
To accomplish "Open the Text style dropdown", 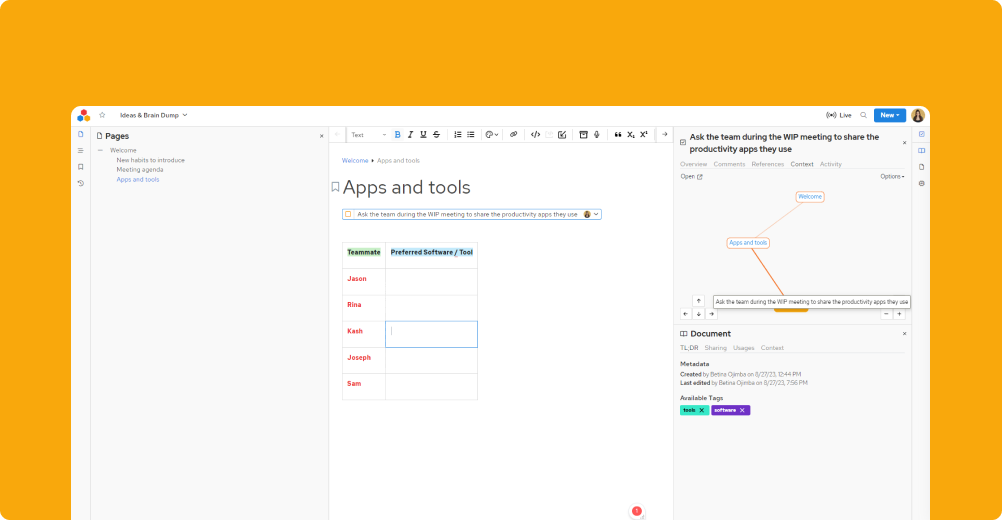I will 368,134.
